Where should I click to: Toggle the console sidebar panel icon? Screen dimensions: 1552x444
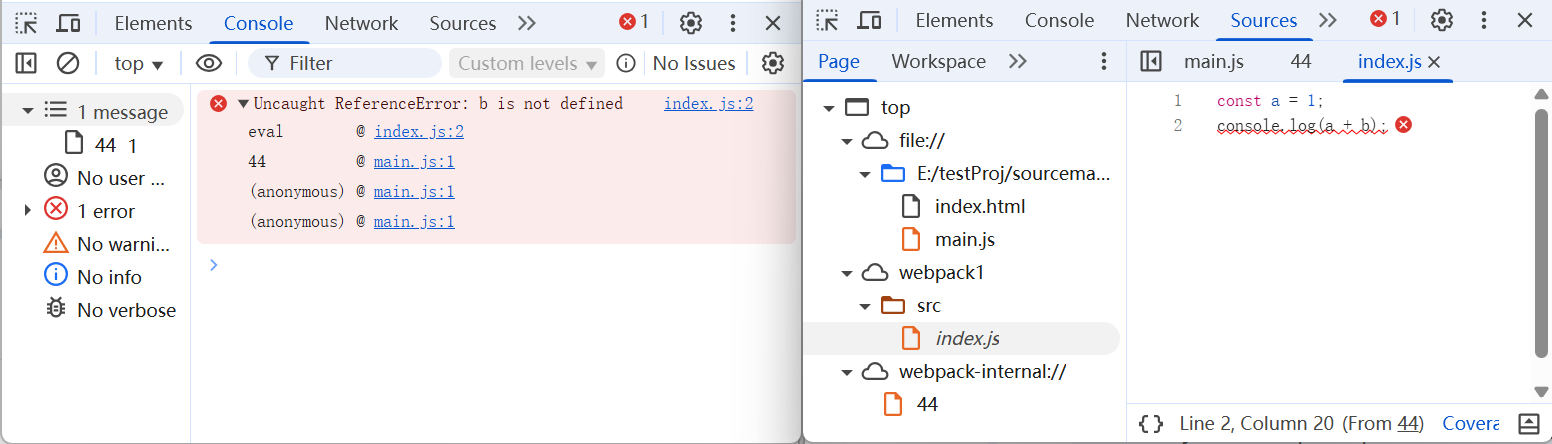pyautogui.click(x=26, y=63)
